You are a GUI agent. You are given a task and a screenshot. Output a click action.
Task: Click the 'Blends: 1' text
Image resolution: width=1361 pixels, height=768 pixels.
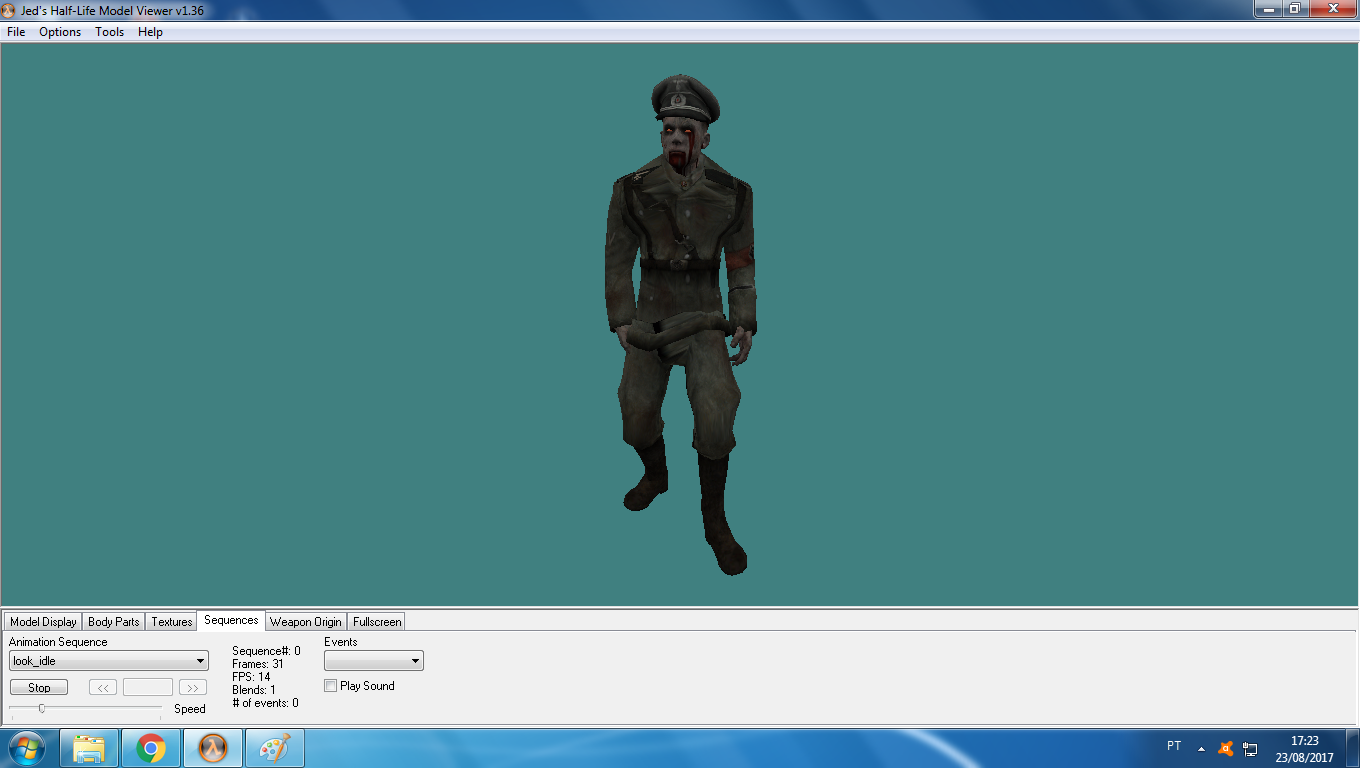tap(254, 690)
